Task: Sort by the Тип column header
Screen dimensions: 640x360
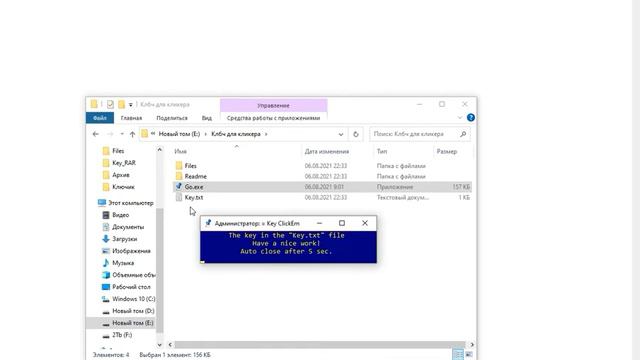Action: 382,151
